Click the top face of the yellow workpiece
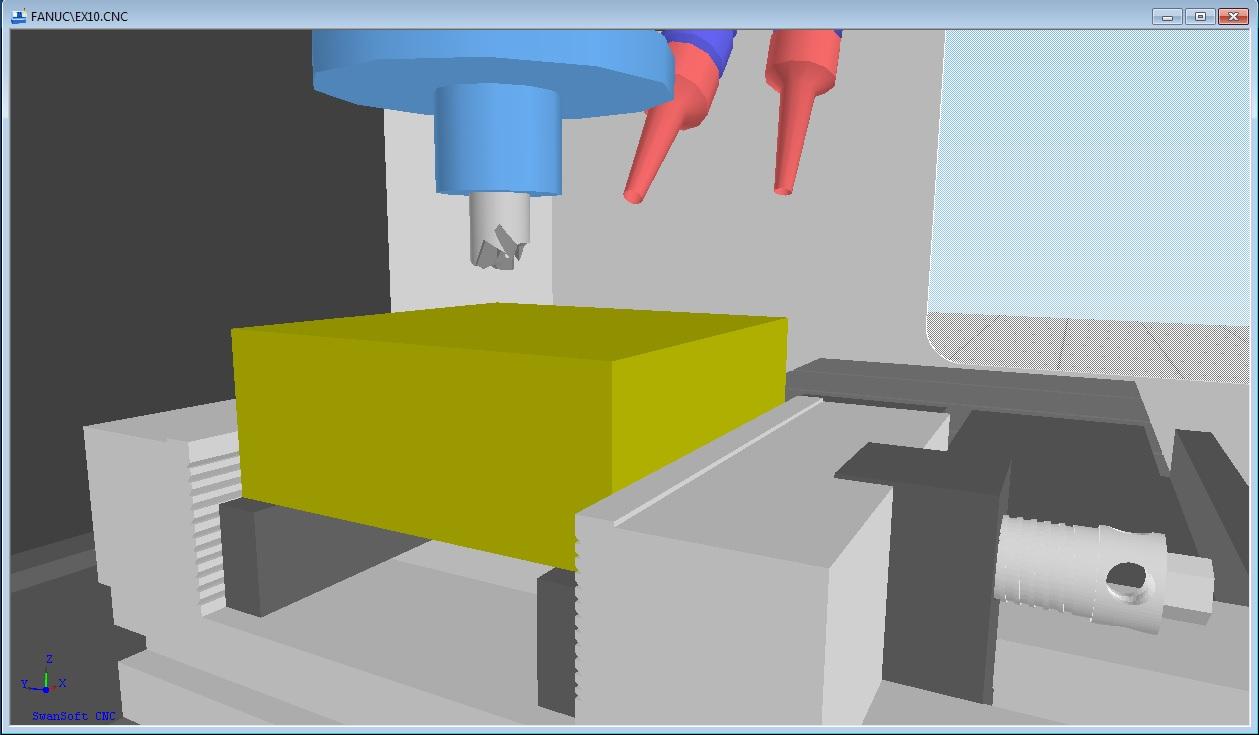This screenshot has width=1259, height=735. coord(510,330)
